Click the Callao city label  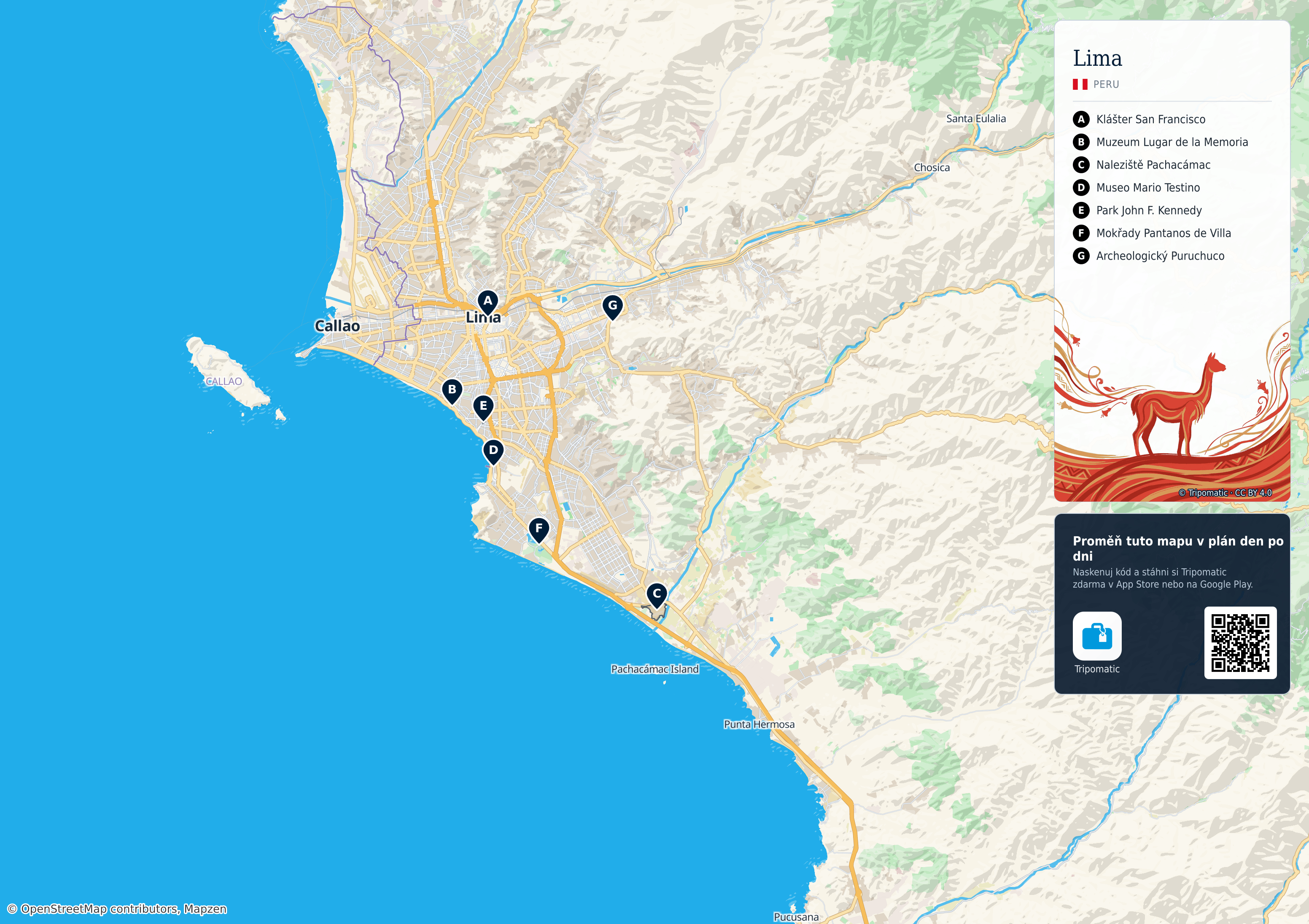tap(337, 326)
